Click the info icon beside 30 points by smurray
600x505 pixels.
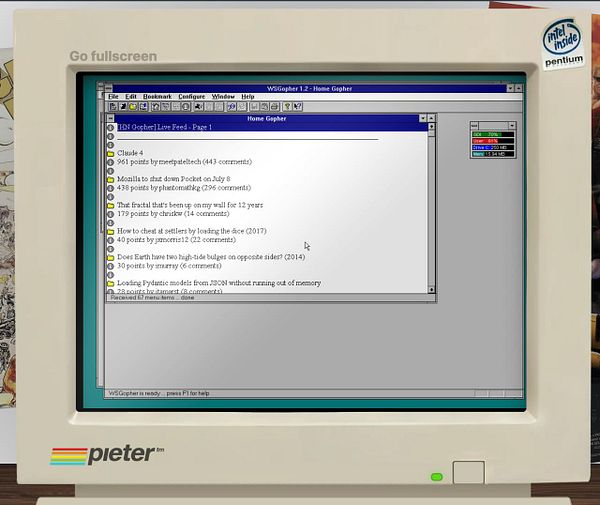(111, 266)
